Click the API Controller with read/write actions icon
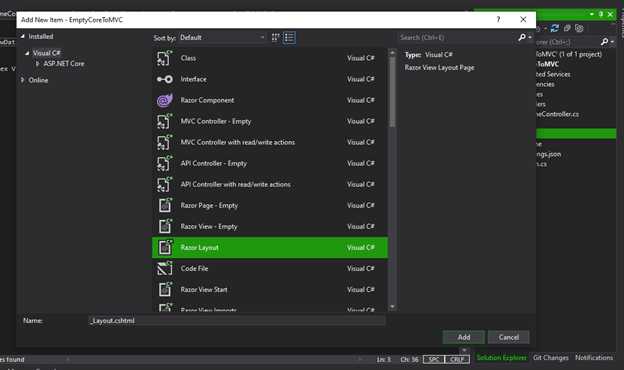This screenshot has width=624, height=370. 164,185
